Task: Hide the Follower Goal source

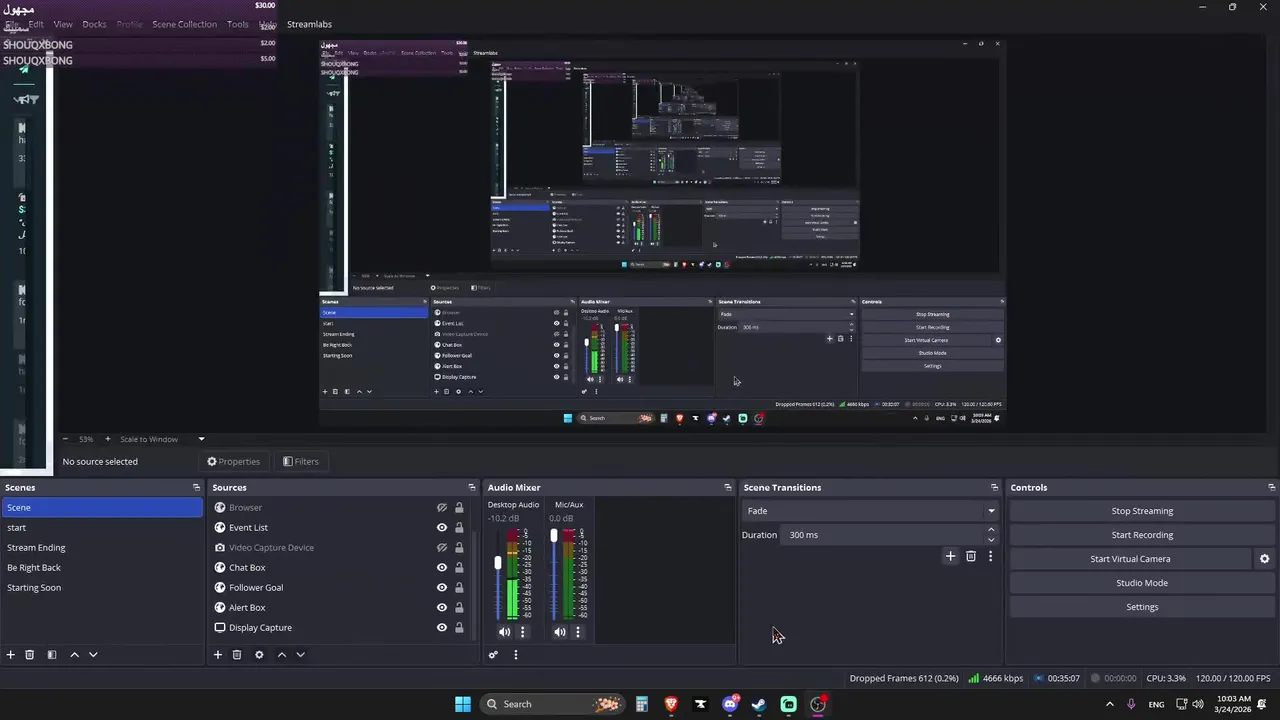Action: tap(441, 588)
